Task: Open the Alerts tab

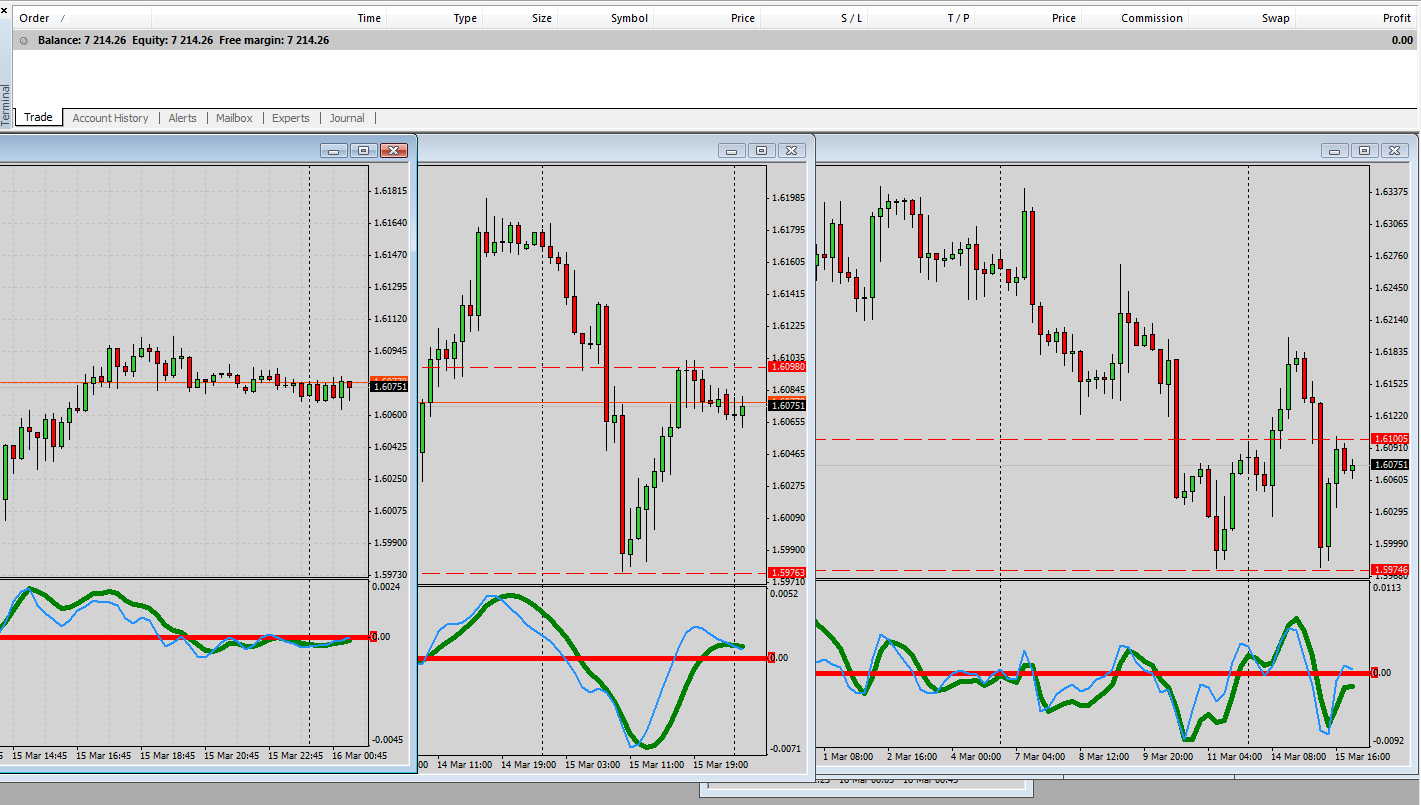Action: click(x=182, y=118)
